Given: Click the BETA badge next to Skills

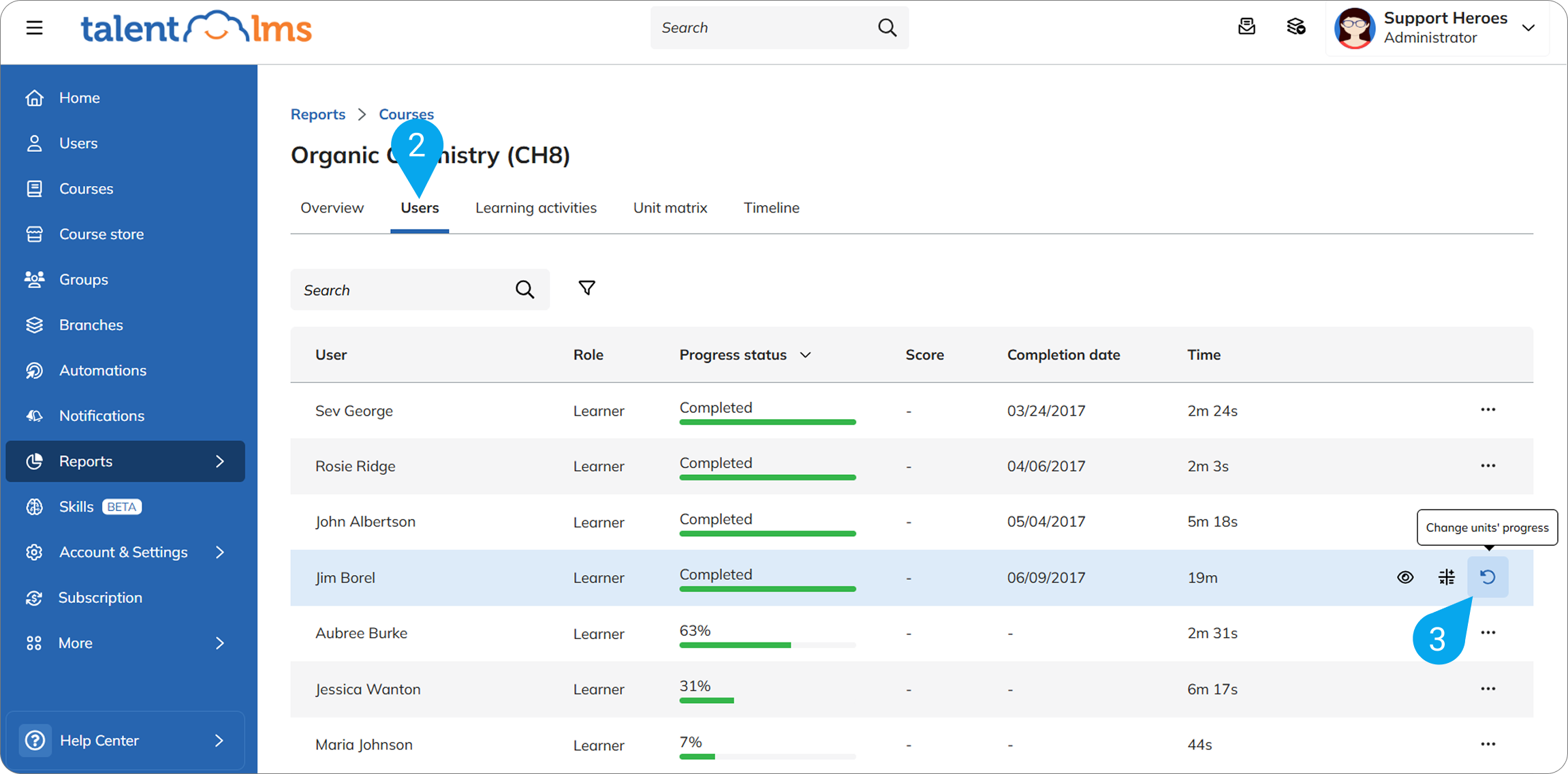Looking at the screenshot, I should pos(121,507).
